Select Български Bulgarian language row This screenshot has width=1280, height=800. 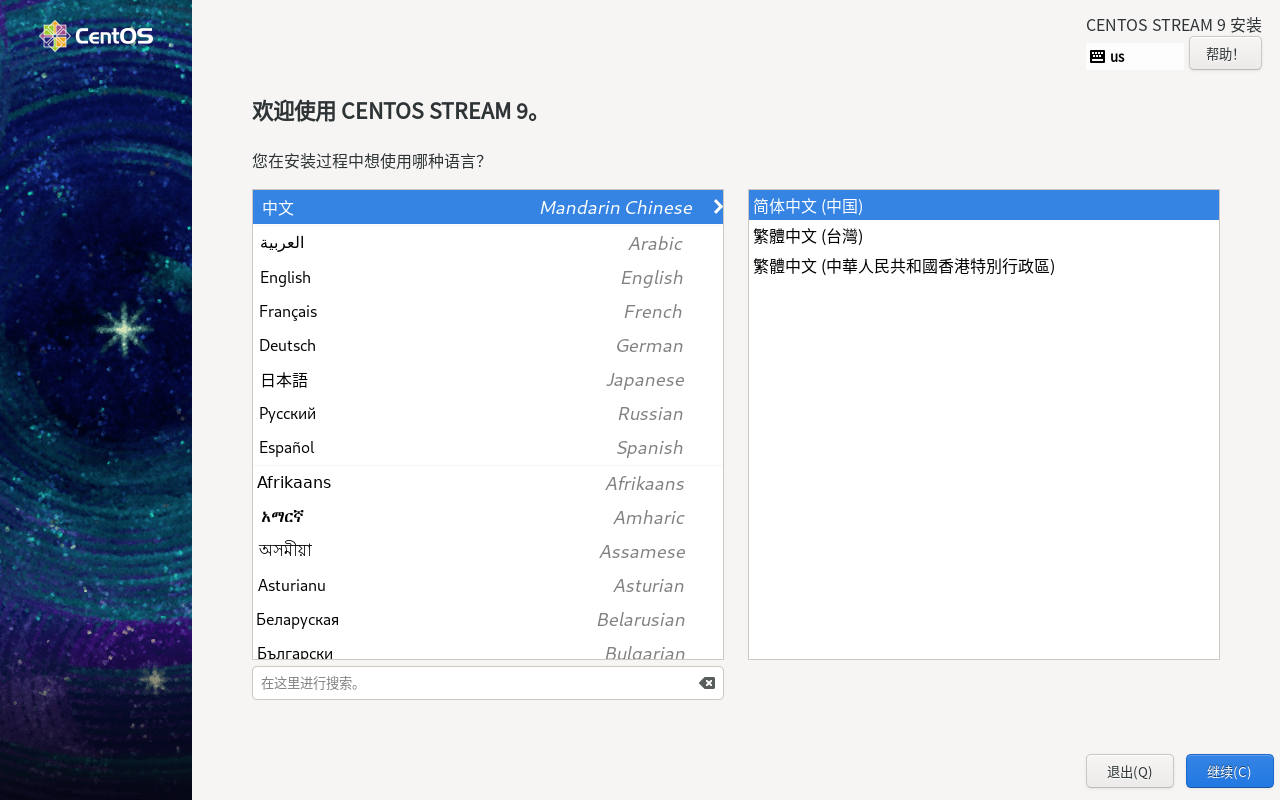pos(488,648)
